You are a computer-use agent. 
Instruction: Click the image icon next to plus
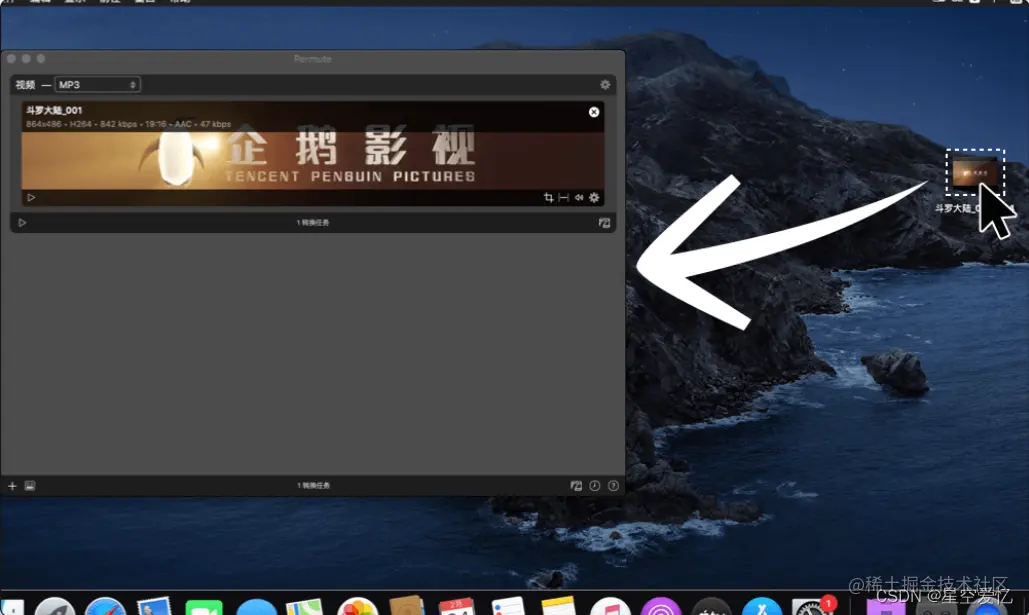(30, 486)
